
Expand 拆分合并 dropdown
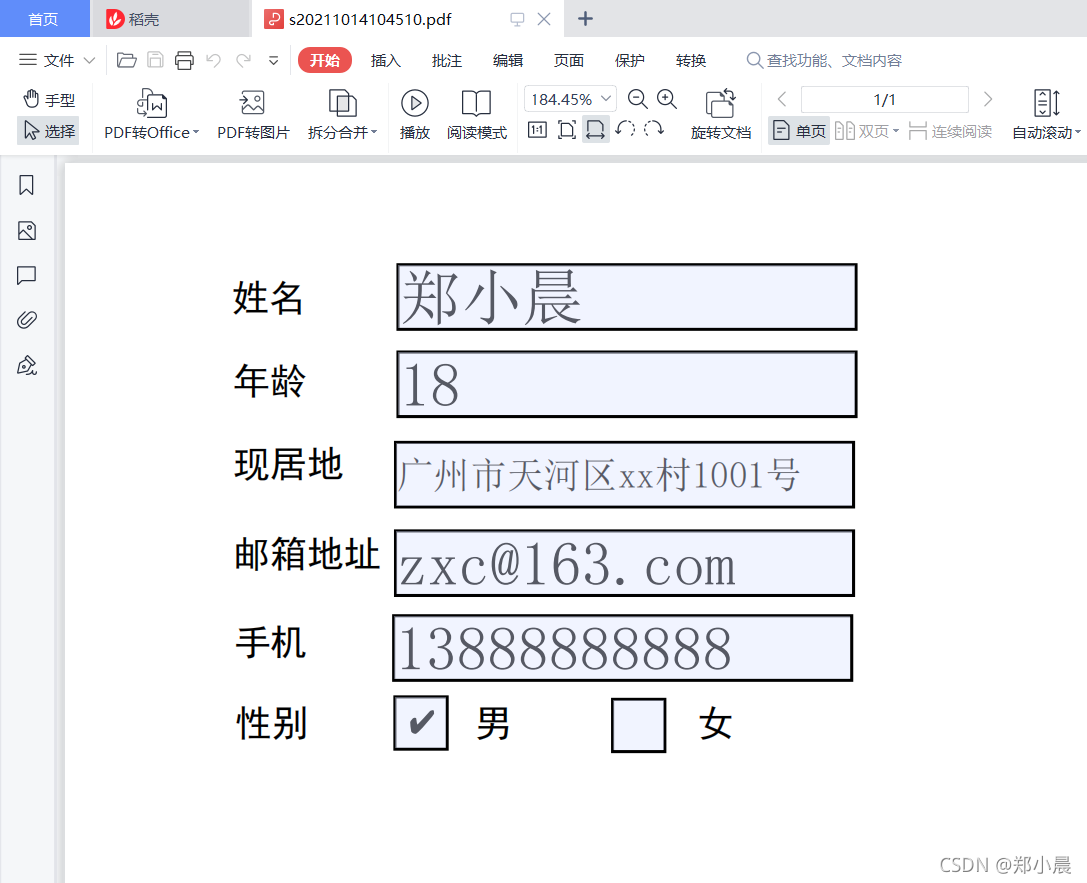(374, 132)
